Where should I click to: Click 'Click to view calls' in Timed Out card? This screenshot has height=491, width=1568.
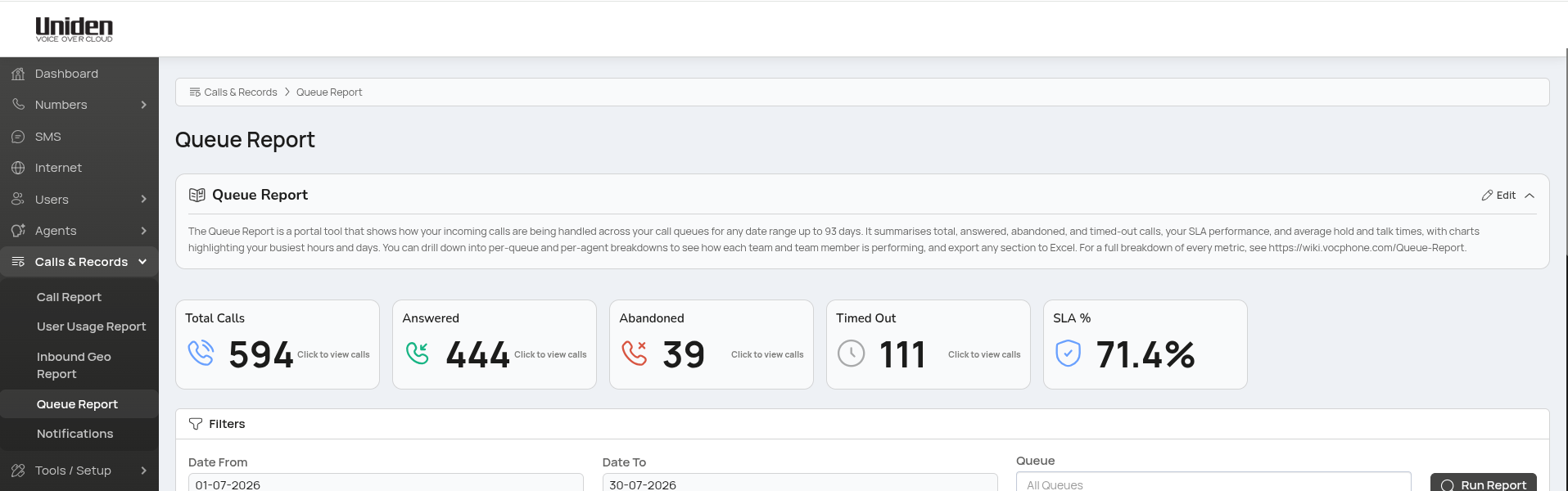[984, 354]
